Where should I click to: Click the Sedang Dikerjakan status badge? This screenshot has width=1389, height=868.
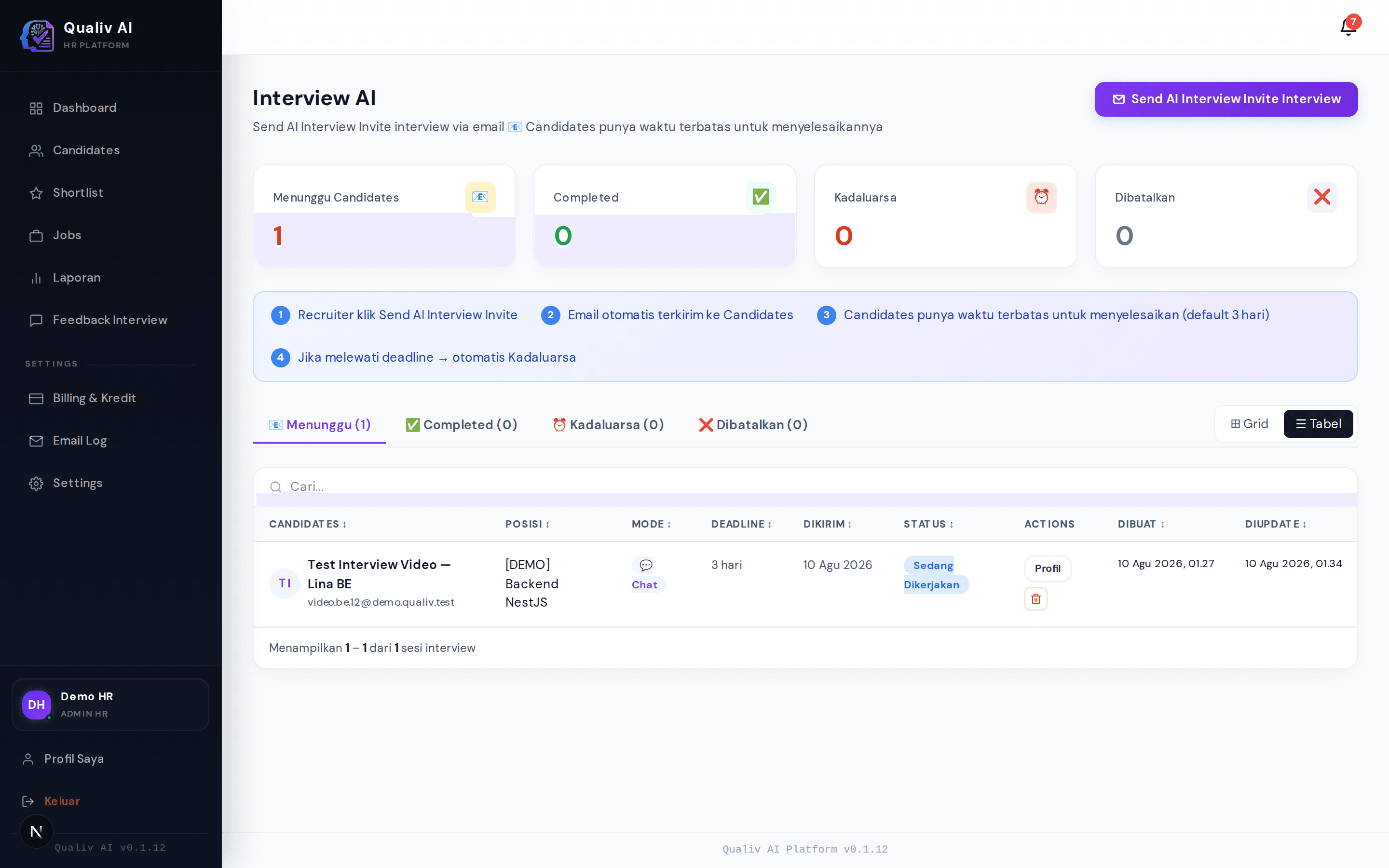(936, 575)
